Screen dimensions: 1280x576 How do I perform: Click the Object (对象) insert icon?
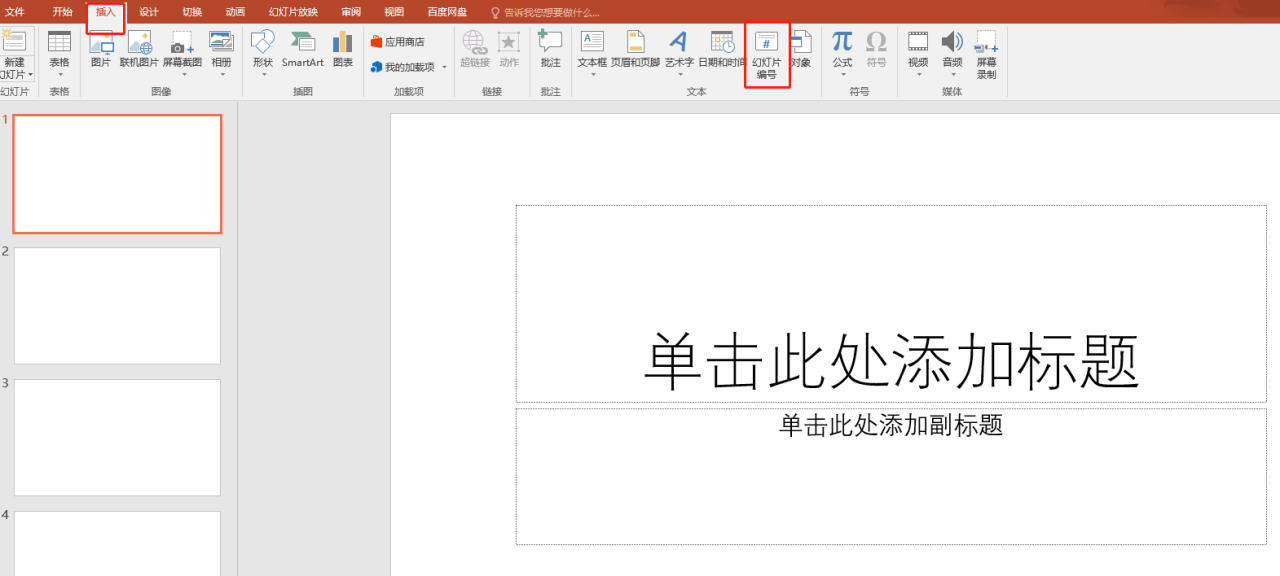click(x=801, y=43)
